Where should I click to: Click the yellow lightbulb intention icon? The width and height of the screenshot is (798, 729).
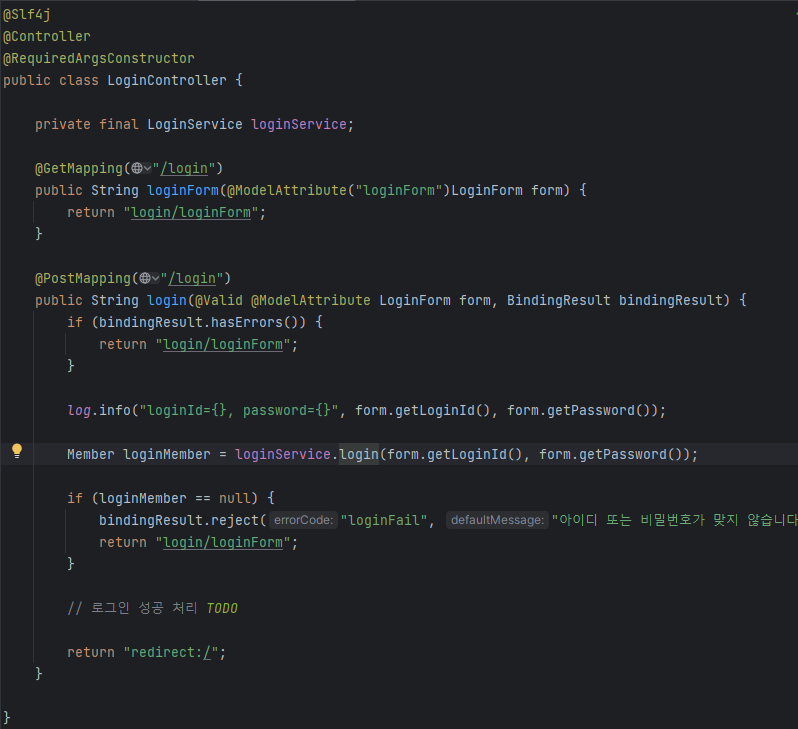[x=17, y=451]
